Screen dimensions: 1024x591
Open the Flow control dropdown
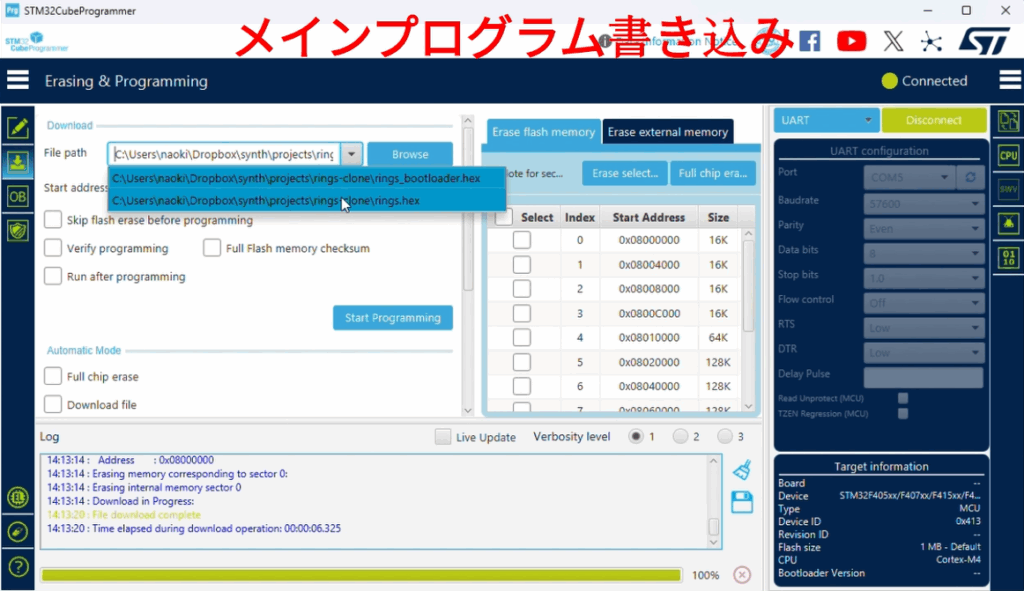(x=923, y=303)
